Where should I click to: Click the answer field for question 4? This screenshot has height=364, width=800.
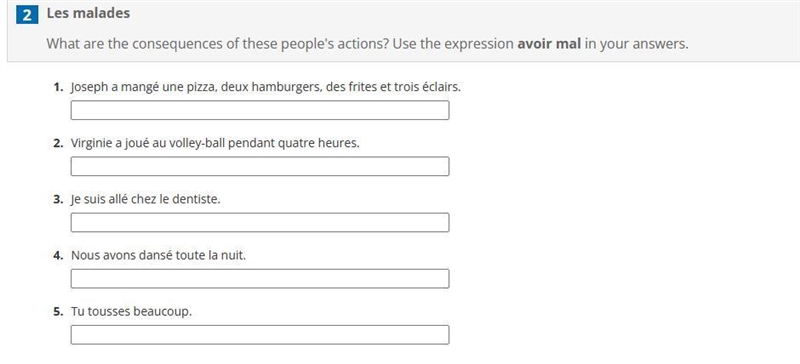pyautogui.click(x=260, y=279)
